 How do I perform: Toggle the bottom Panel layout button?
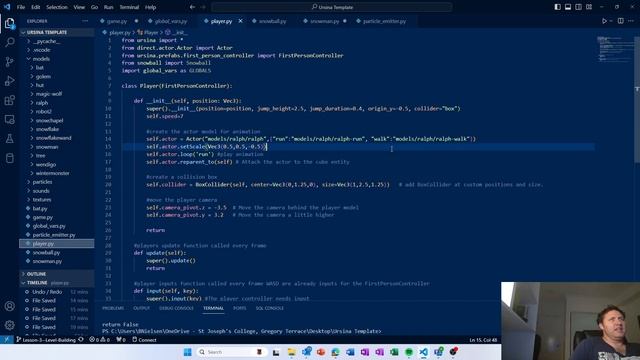tap(568, 7)
